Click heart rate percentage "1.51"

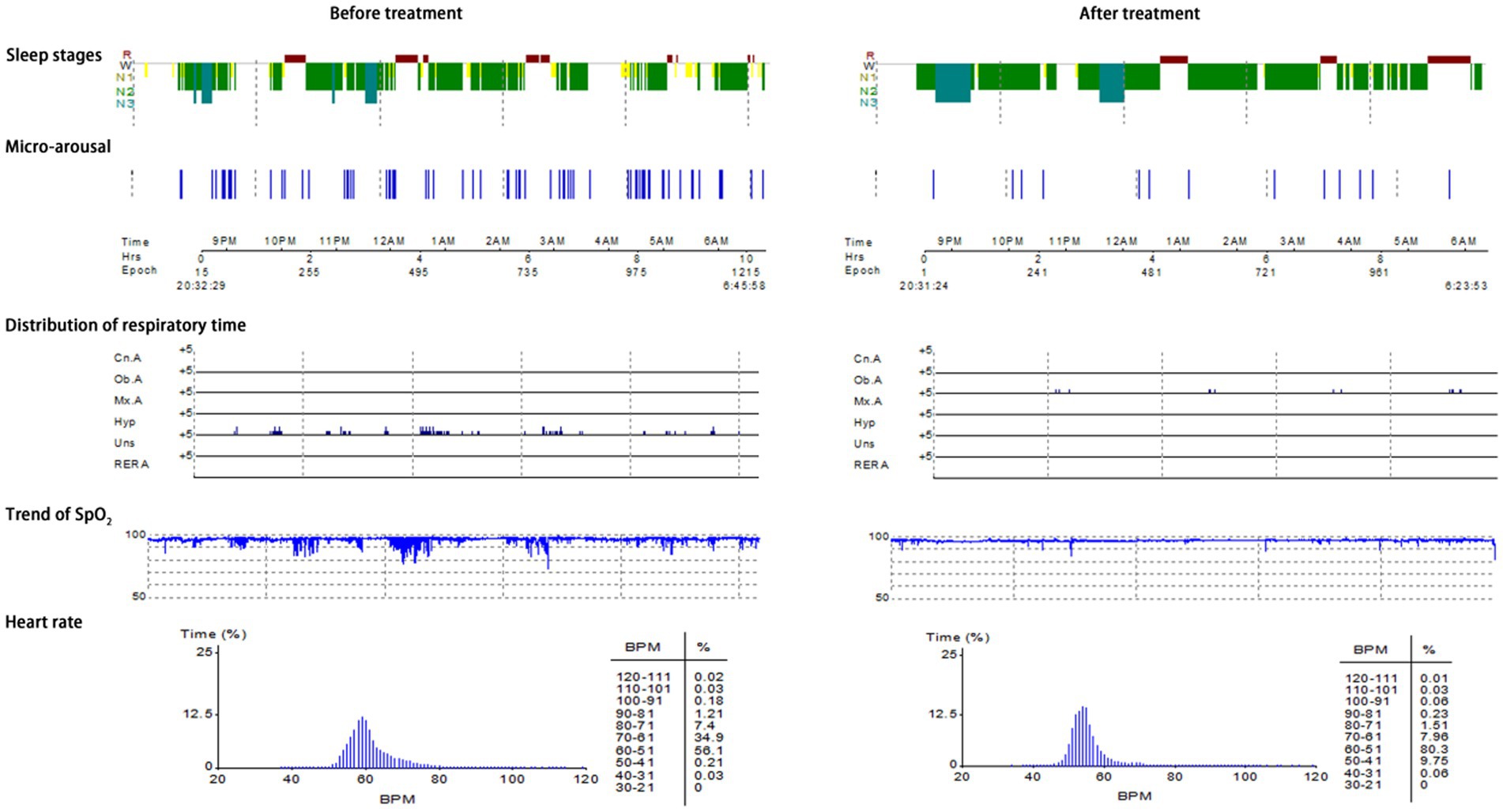[x=1434, y=725]
